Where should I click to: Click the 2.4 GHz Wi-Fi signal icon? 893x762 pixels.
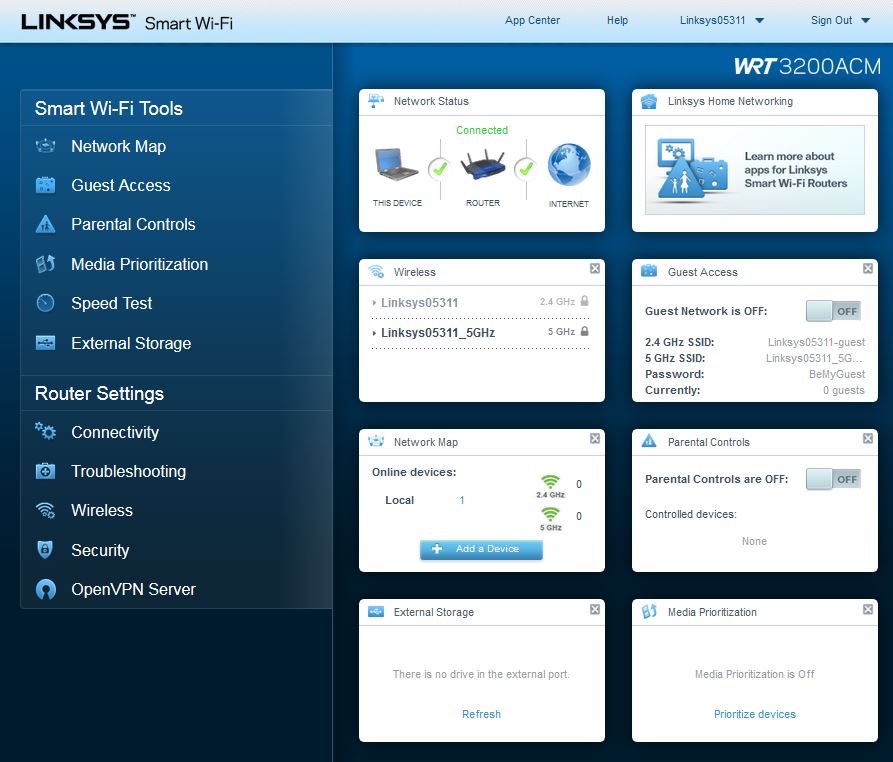pyautogui.click(x=550, y=482)
